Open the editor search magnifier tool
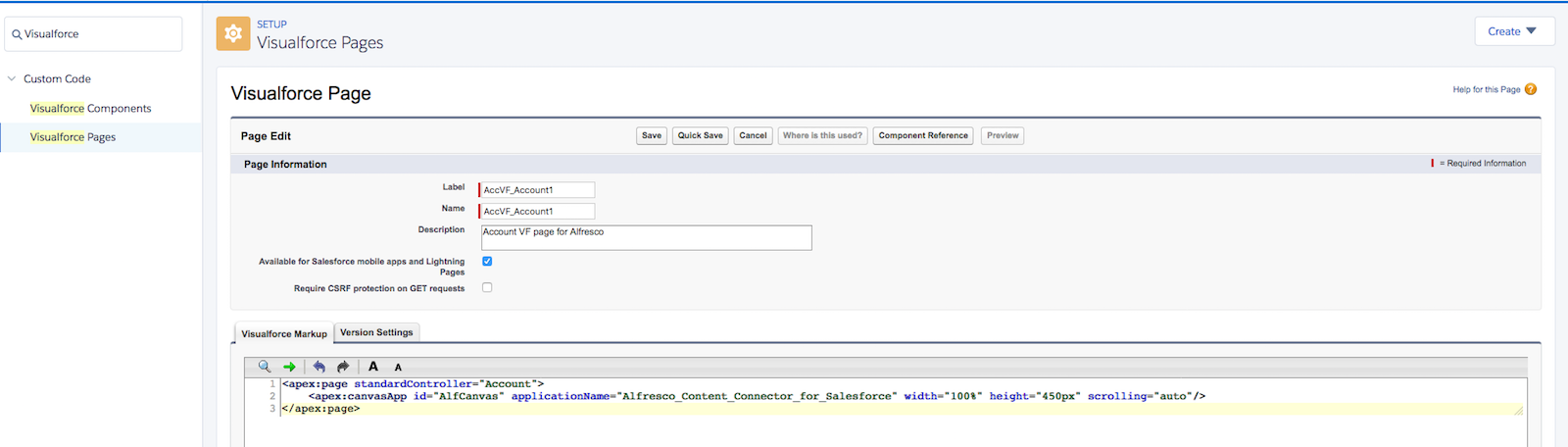 265,367
